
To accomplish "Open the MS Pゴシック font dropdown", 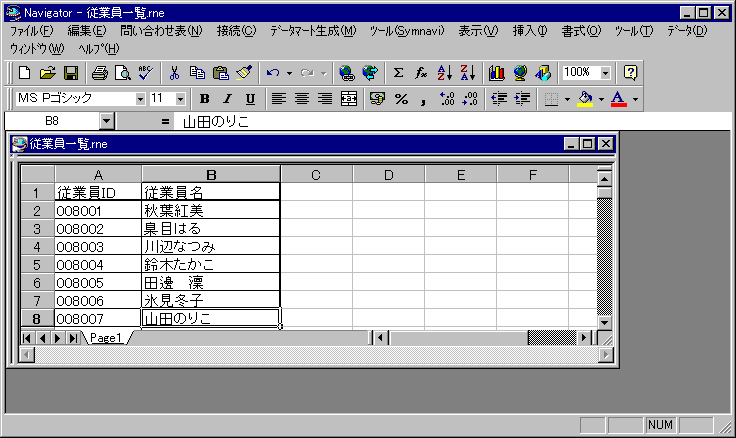I will click(x=140, y=99).
